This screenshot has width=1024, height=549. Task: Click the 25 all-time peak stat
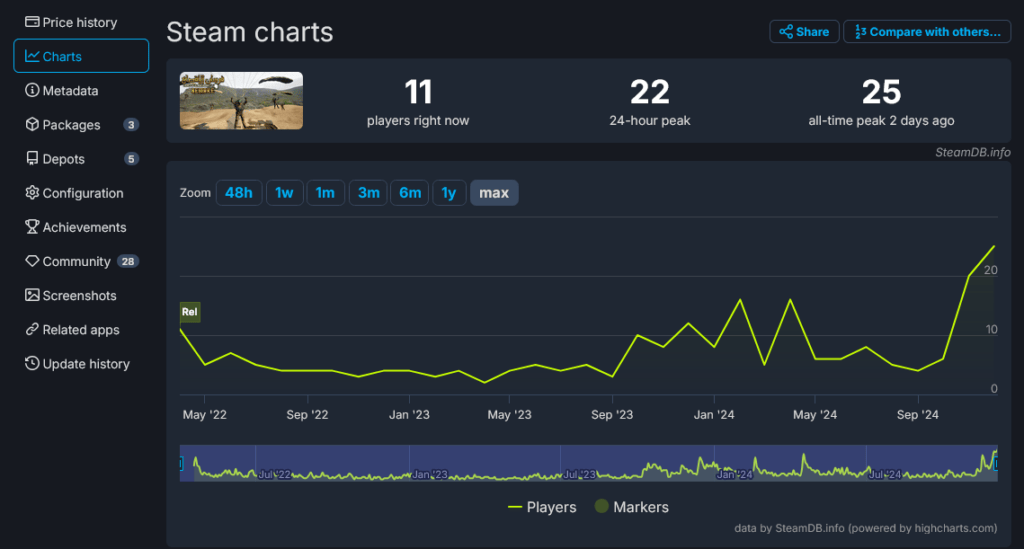coord(881,101)
